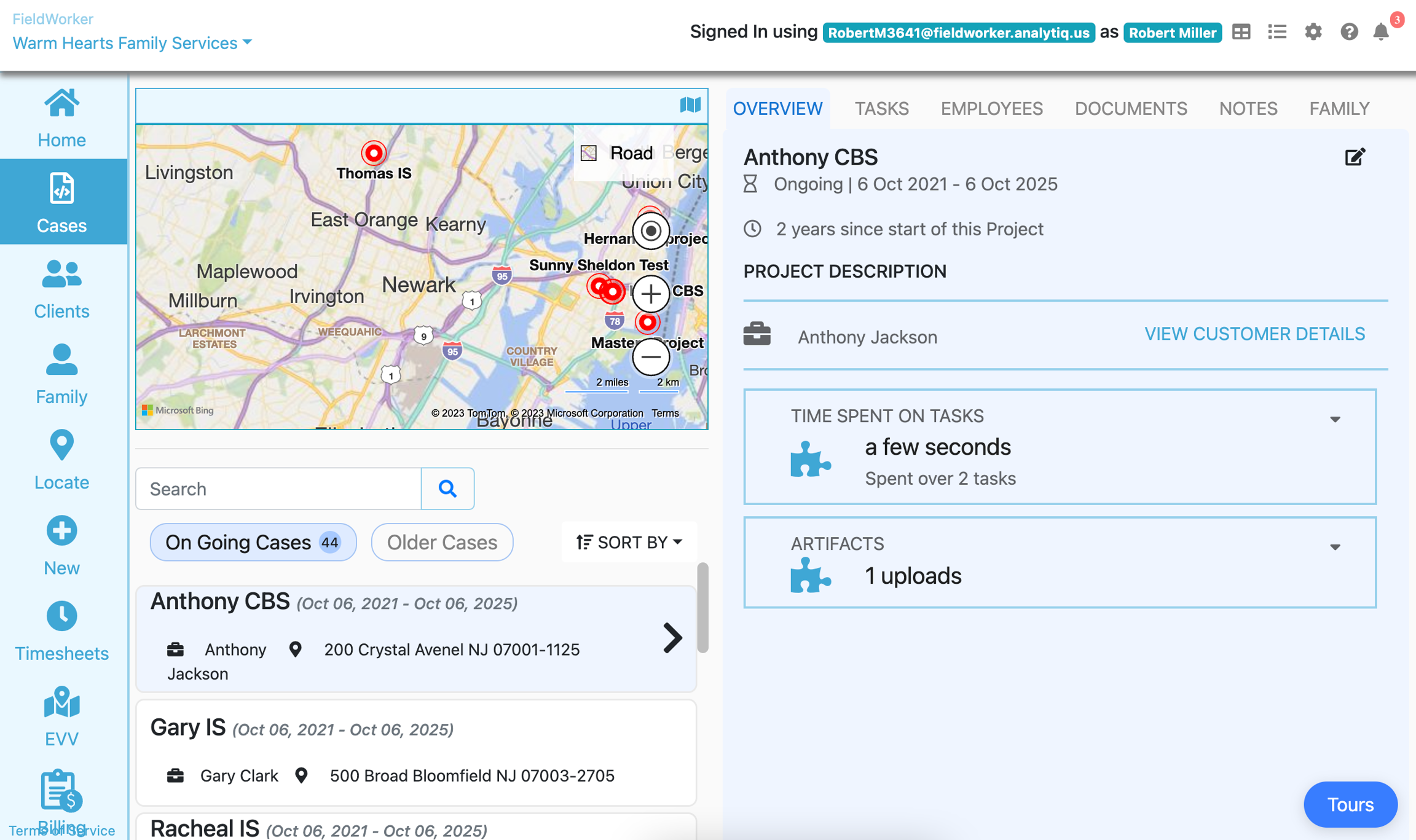
Task: Open the SORT BY dropdown
Action: click(629, 542)
